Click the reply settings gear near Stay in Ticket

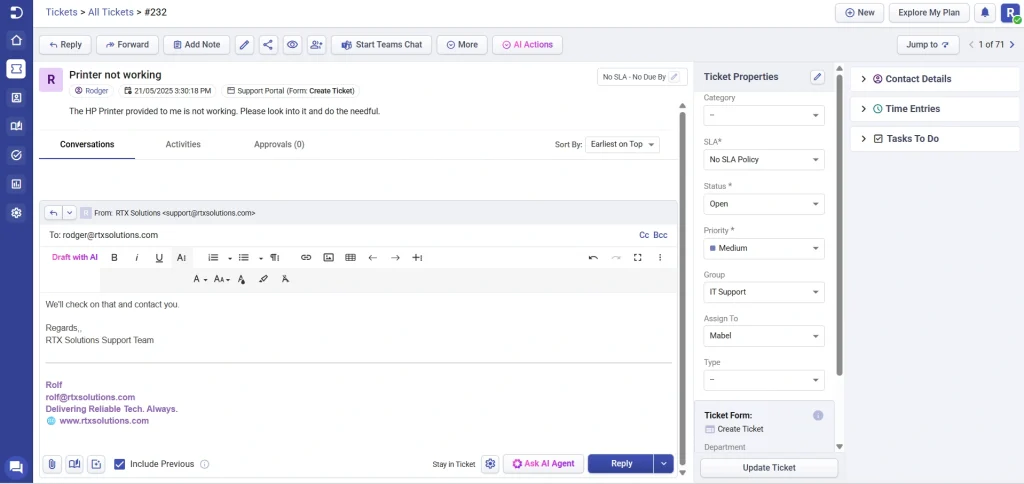(x=490, y=464)
